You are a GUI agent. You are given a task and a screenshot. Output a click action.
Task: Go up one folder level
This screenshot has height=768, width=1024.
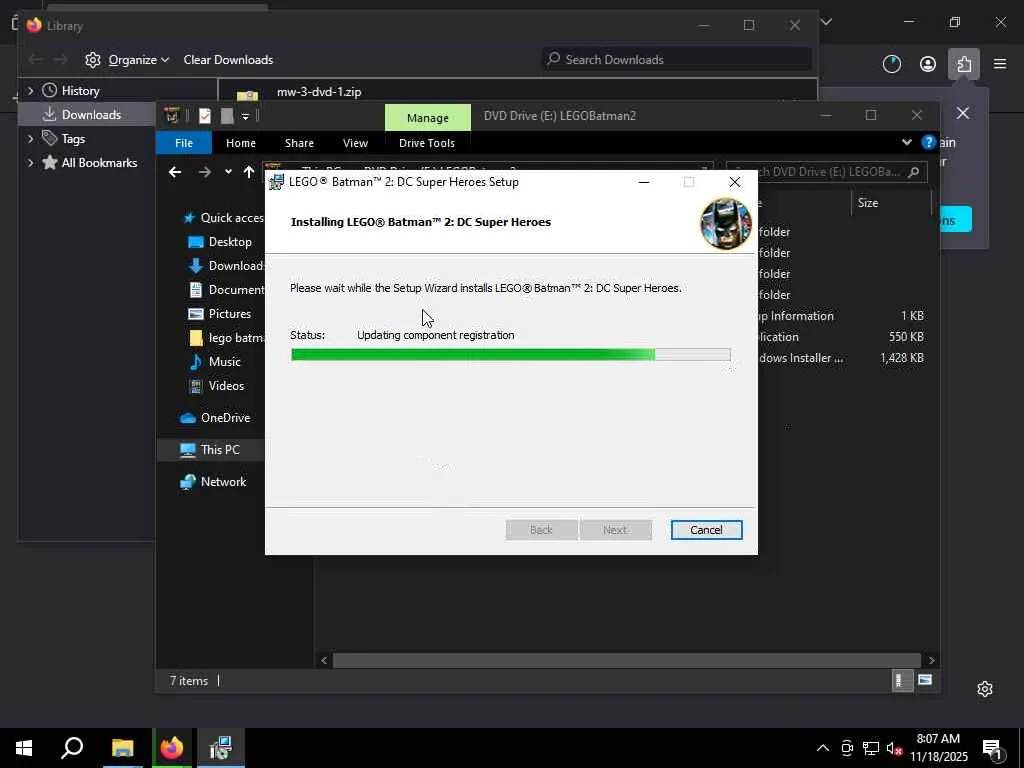coord(249,172)
